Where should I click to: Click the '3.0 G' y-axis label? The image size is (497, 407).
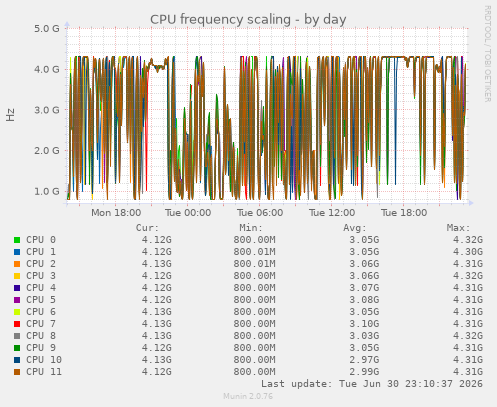47,110
